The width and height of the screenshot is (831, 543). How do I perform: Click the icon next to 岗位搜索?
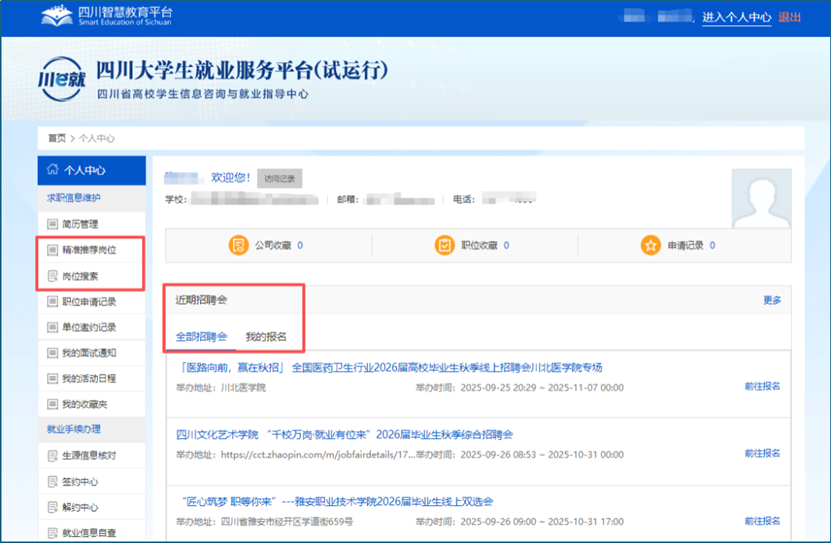[52, 276]
